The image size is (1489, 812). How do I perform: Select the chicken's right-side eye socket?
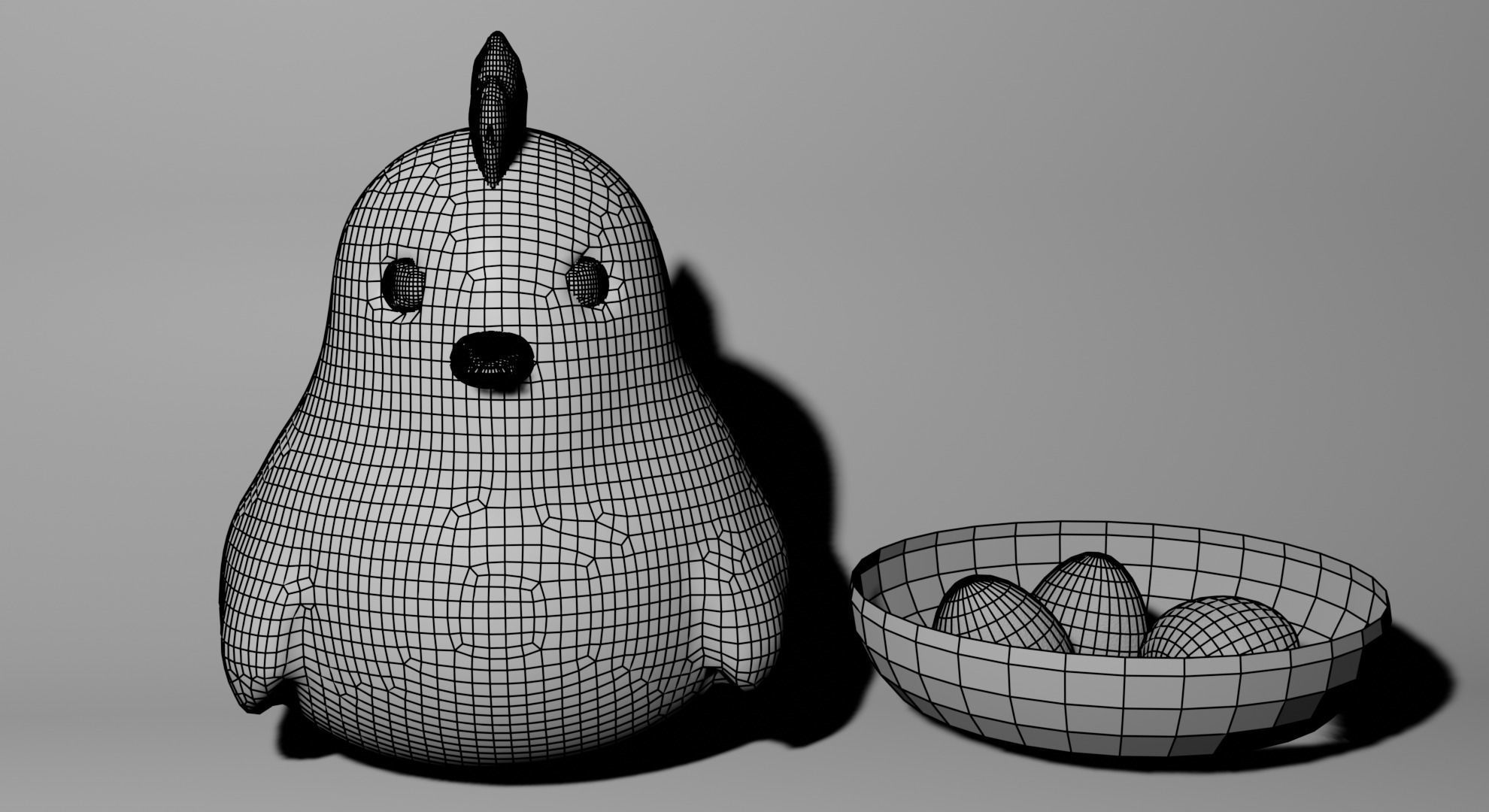[588, 281]
